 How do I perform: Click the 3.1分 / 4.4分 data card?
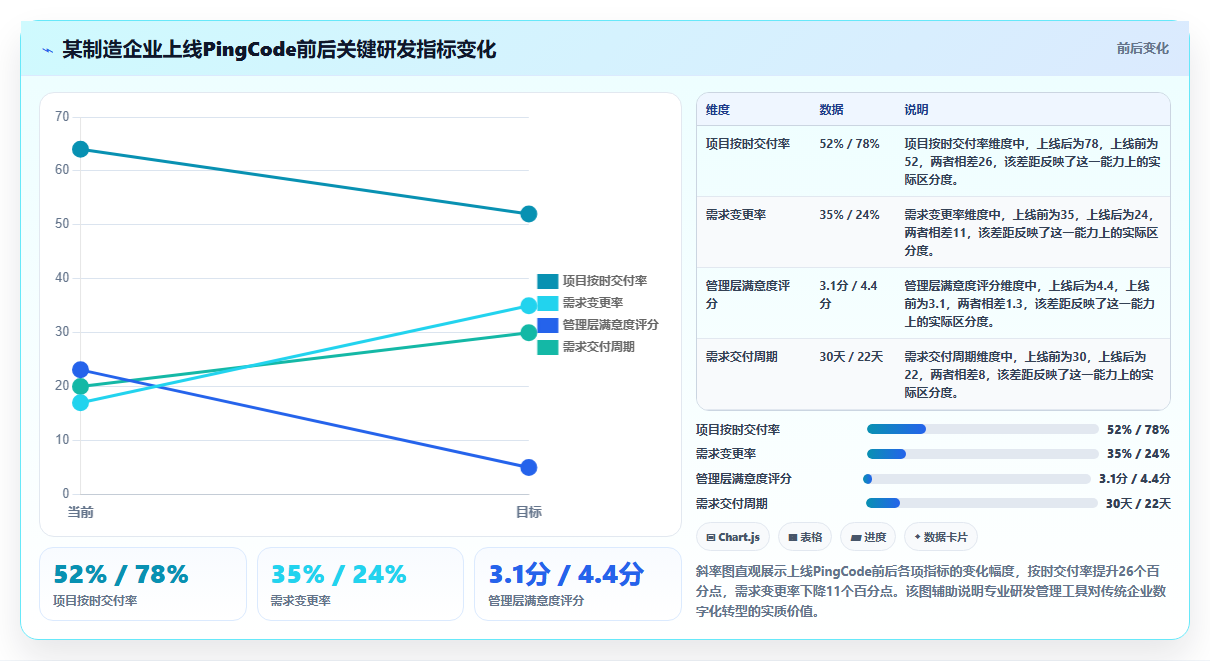(x=578, y=584)
